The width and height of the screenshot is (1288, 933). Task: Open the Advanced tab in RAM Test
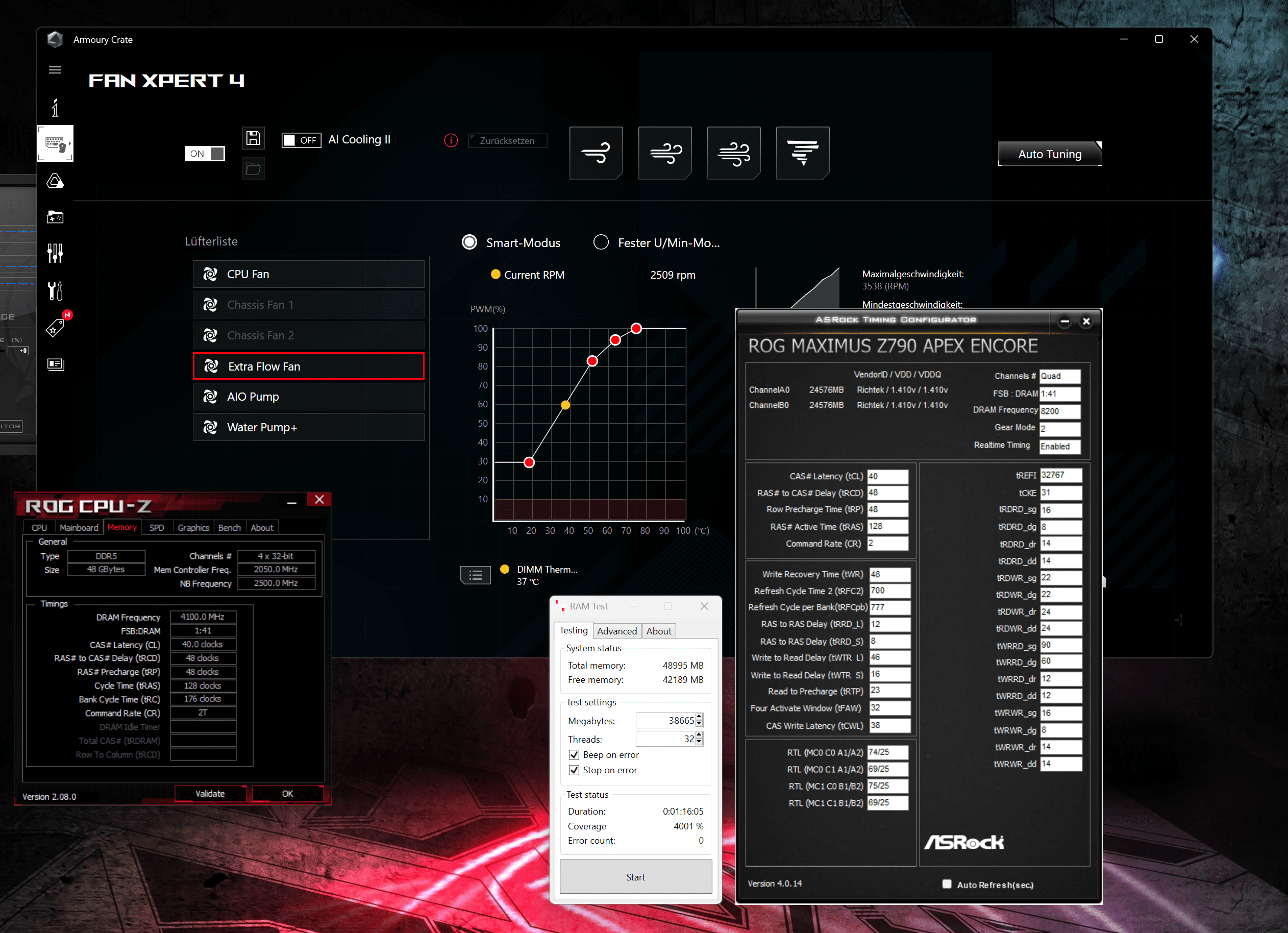tap(617, 631)
